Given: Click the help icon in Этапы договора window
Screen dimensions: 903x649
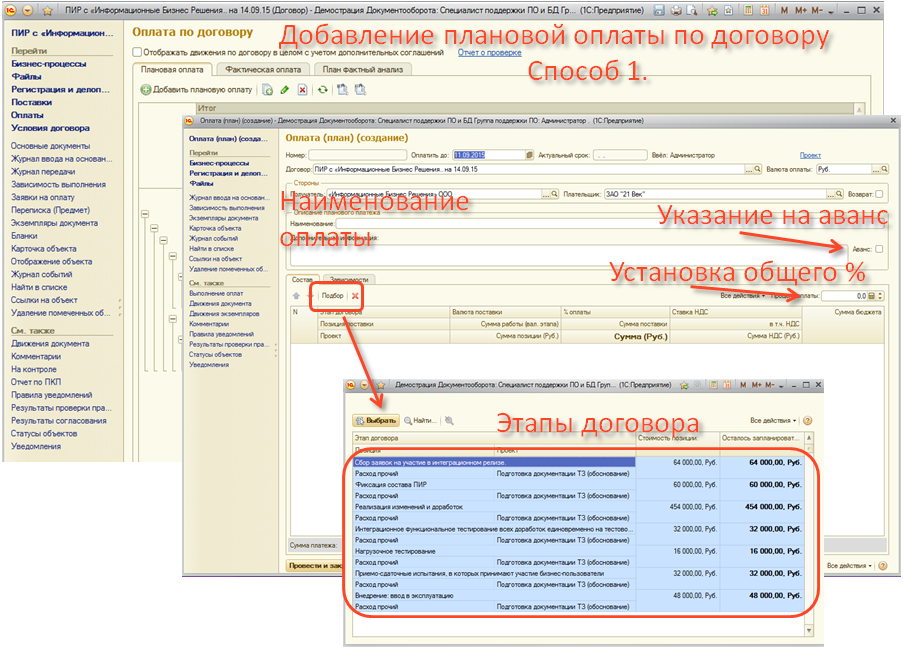Looking at the screenshot, I should pyautogui.click(x=807, y=421).
